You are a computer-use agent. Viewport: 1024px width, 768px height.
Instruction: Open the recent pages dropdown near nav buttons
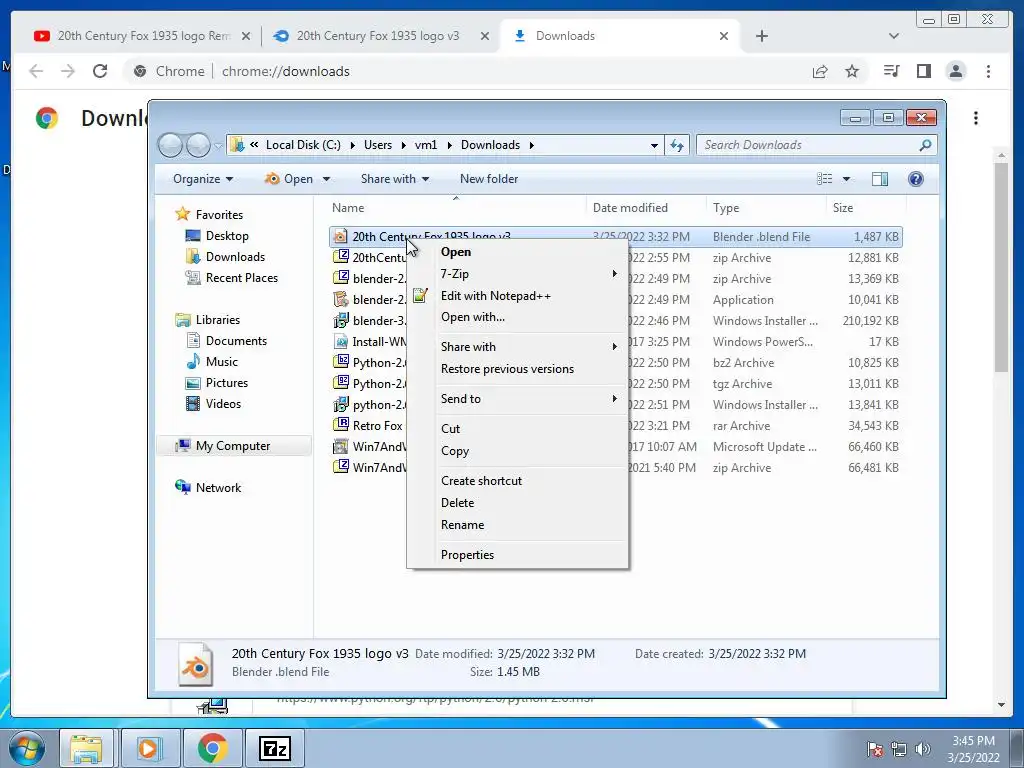(218, 146)
